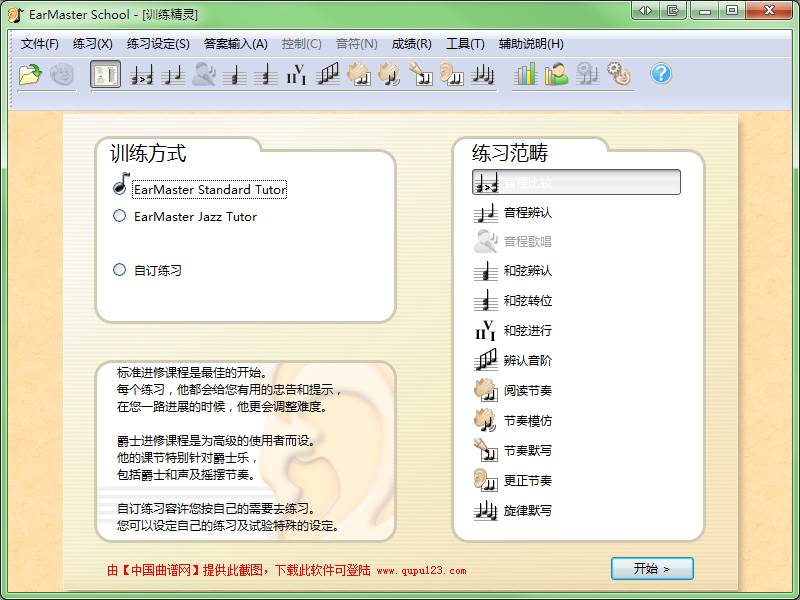Choose 节奏模仿 exercise from the list

[x=527, y=420]
